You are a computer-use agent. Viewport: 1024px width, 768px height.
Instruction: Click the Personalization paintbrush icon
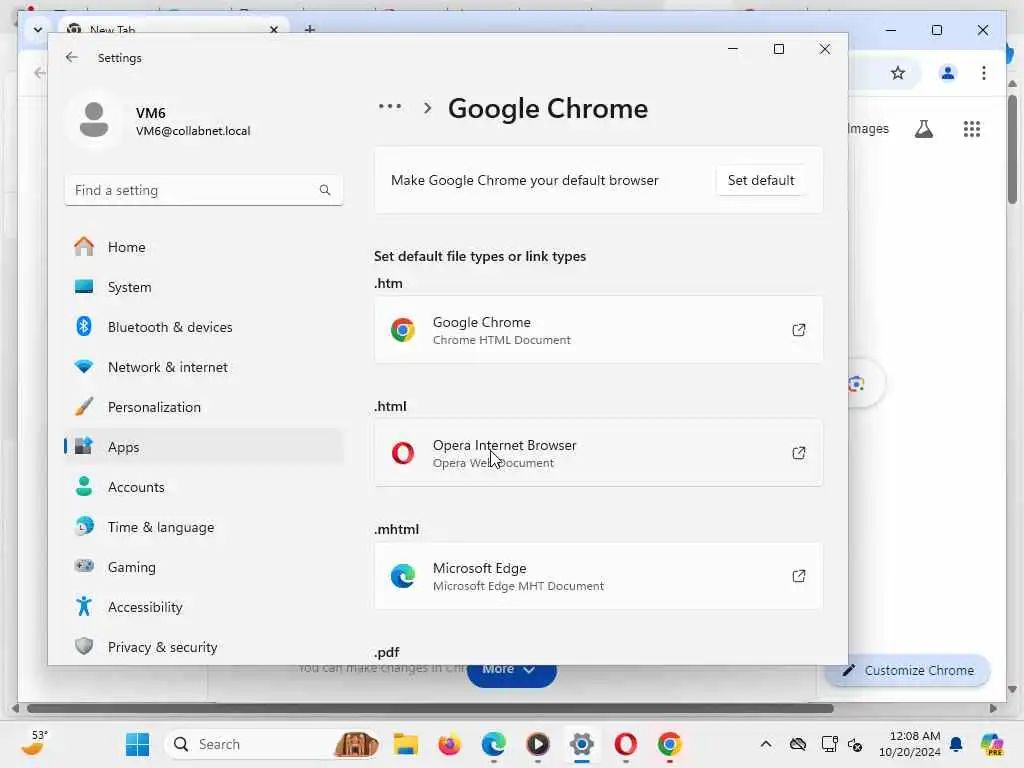84,406
